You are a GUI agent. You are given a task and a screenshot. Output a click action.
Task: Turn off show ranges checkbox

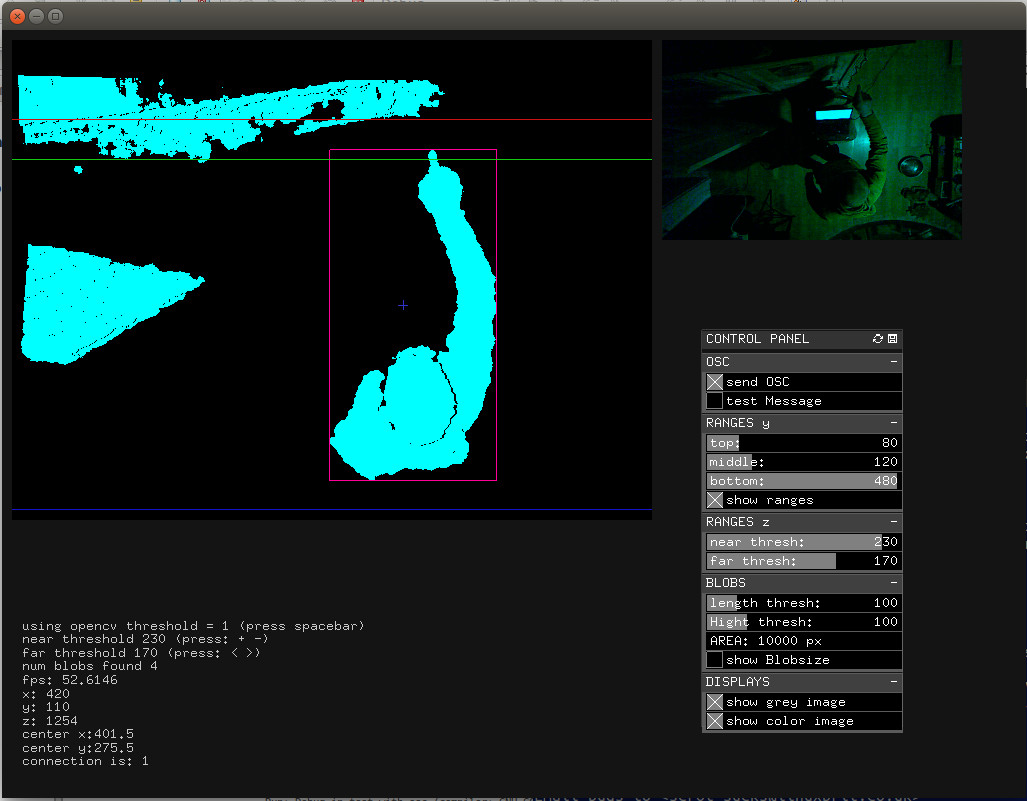tap(715, 500)
